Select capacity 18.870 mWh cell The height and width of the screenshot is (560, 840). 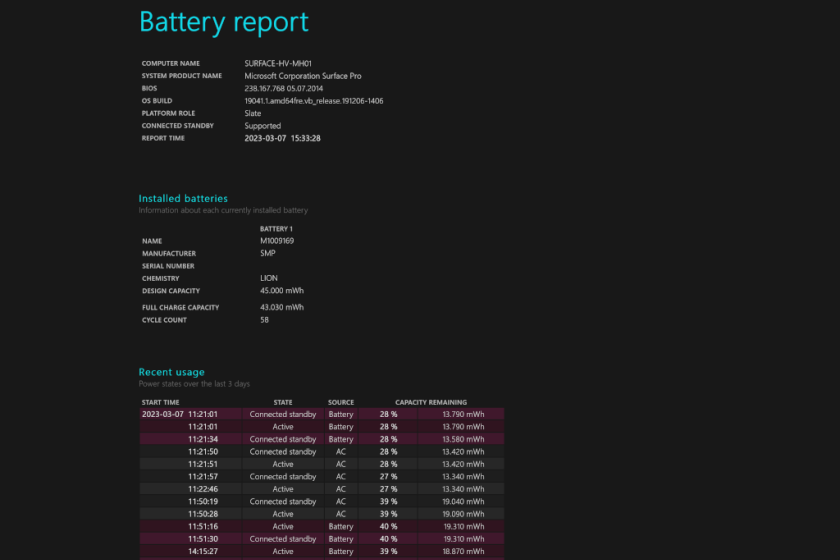tap(463, 551)
